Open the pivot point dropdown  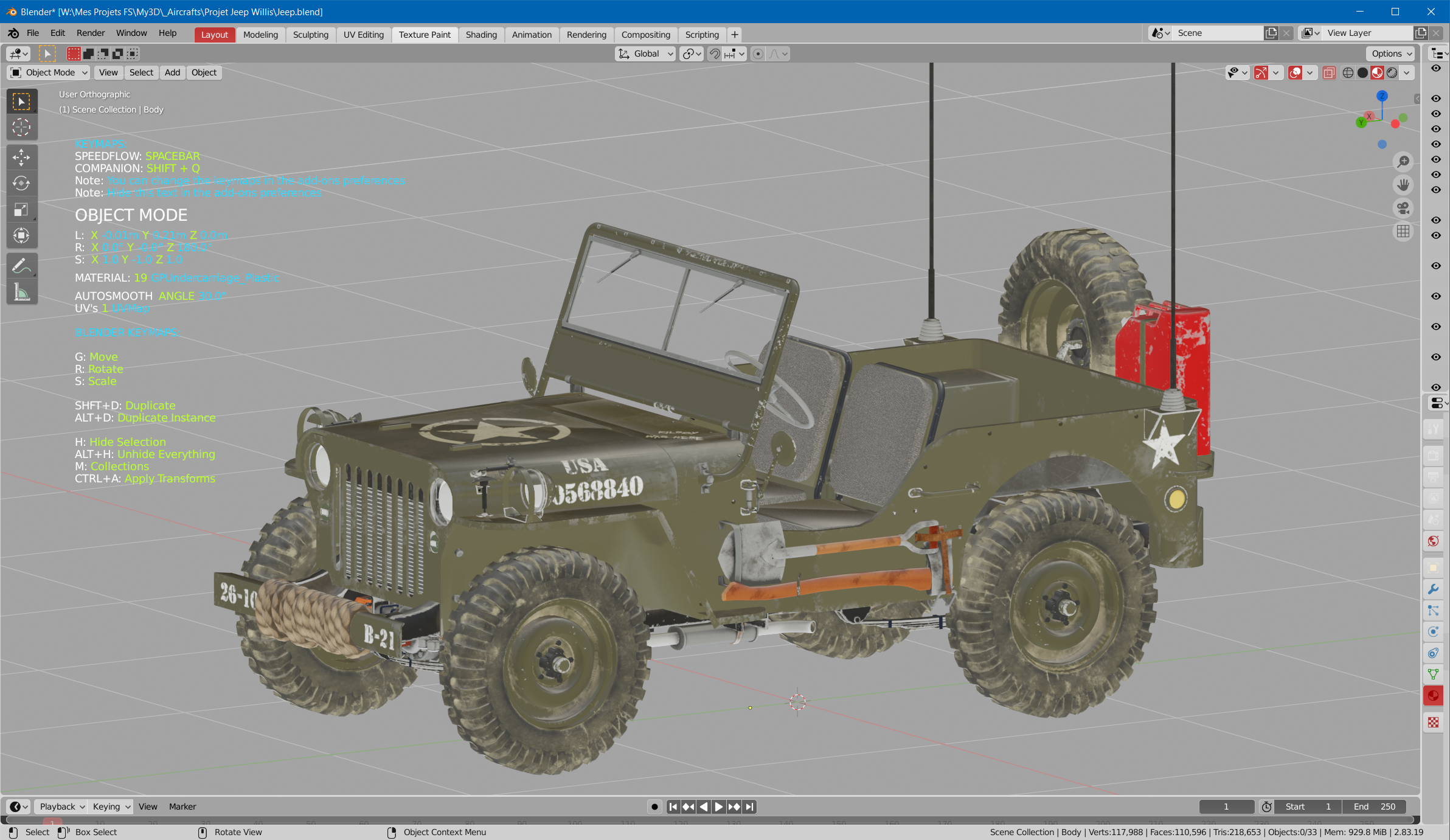692,54
